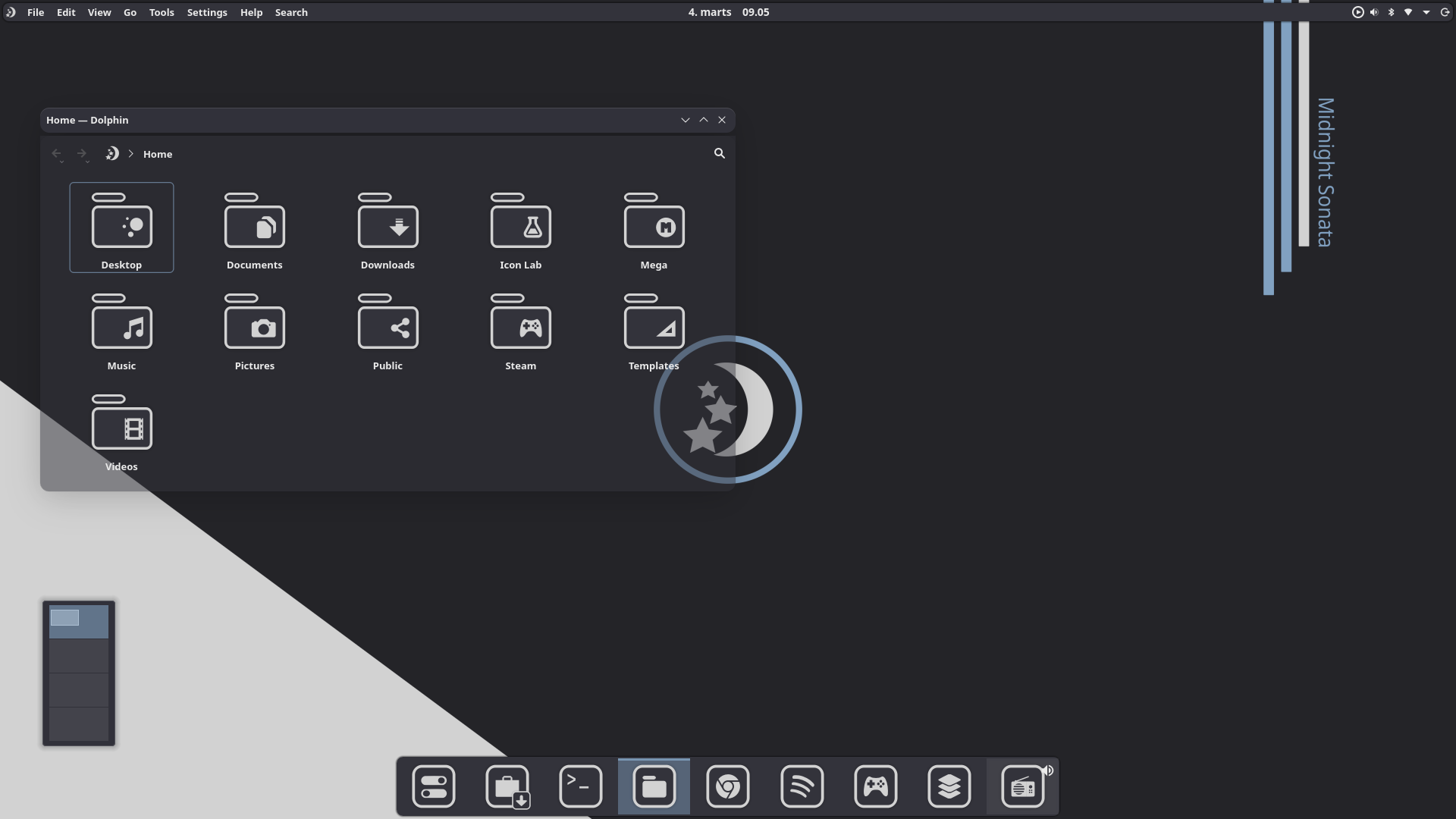Viewport: 1456px width, 819px height.
Task: Click the Wi-Fi network tray icon
Action: (x=1408, y=12)
